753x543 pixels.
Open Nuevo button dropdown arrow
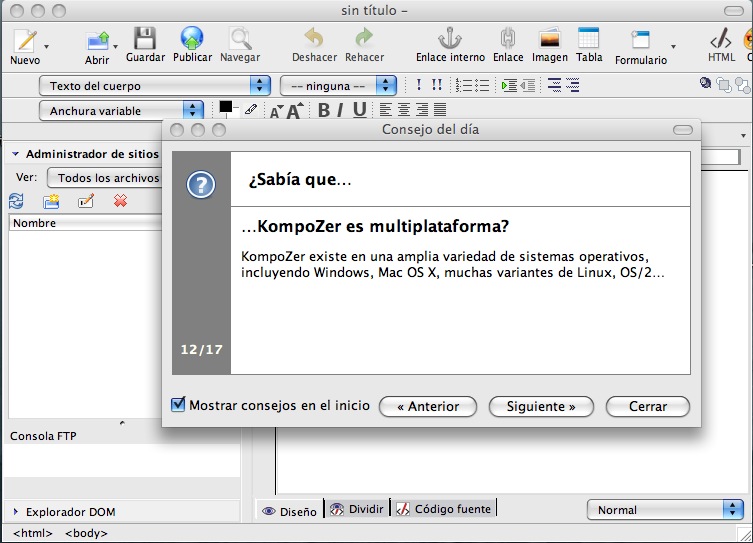point(47,47)
